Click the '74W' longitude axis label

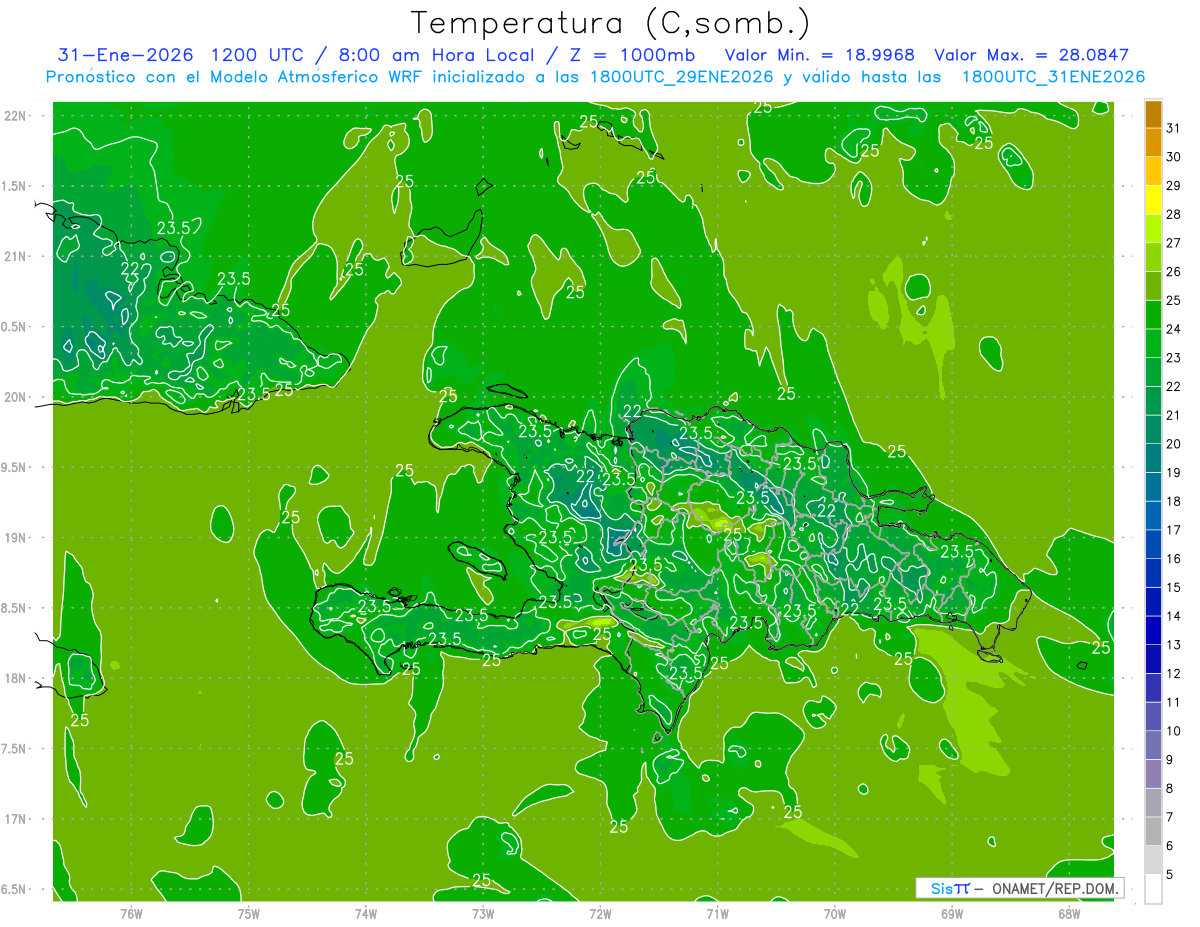click(366, 913)
